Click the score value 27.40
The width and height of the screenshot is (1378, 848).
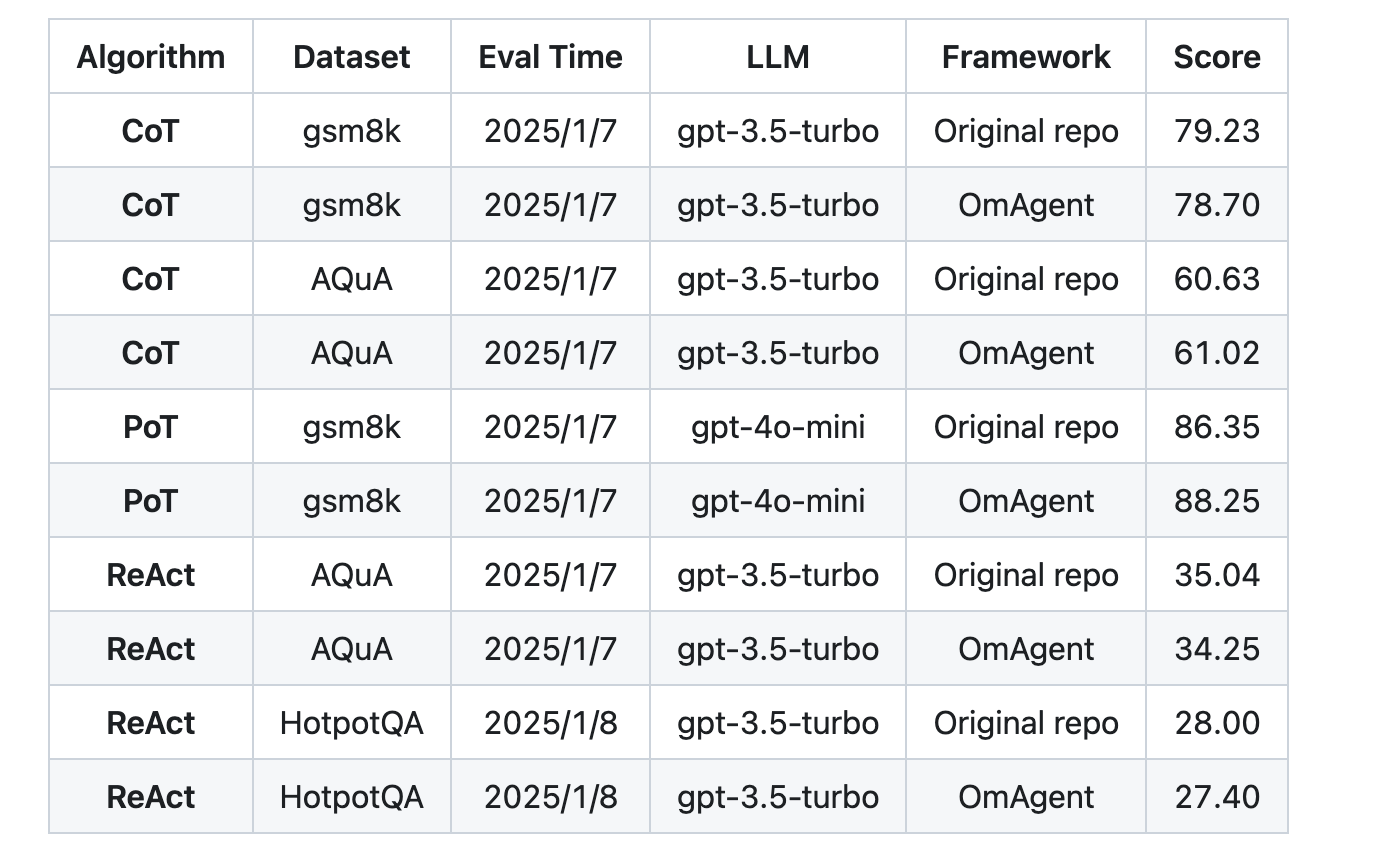click(x=1217, y=797)
